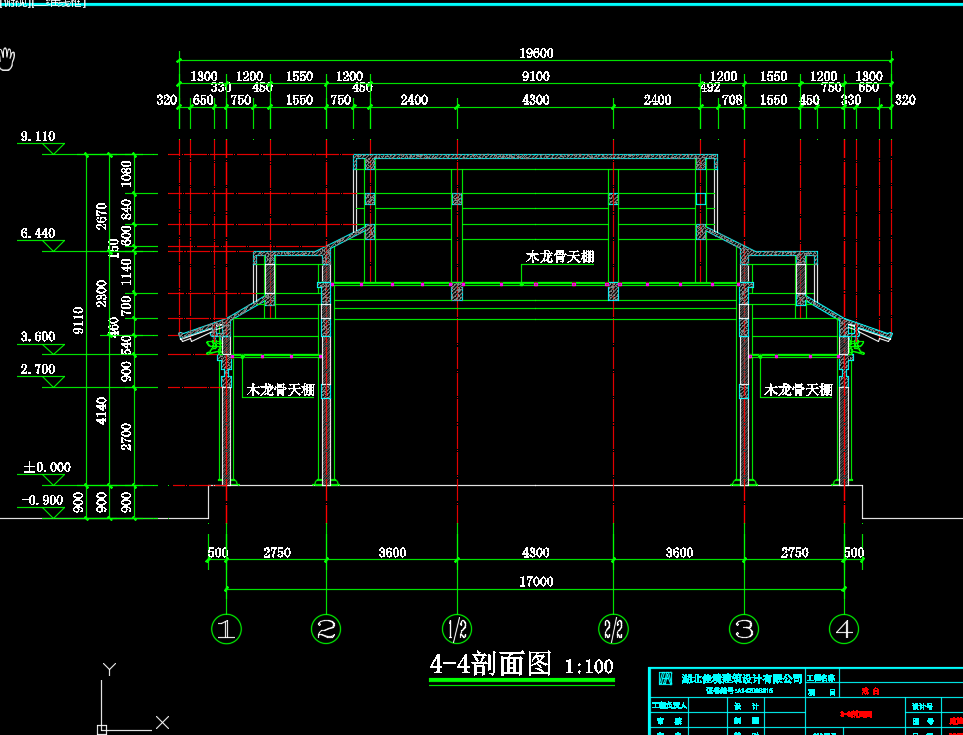The width and height of the screenshot is (963, 735).
Task: Click the UCS X-Y axis icon
Action: [134, 699]
